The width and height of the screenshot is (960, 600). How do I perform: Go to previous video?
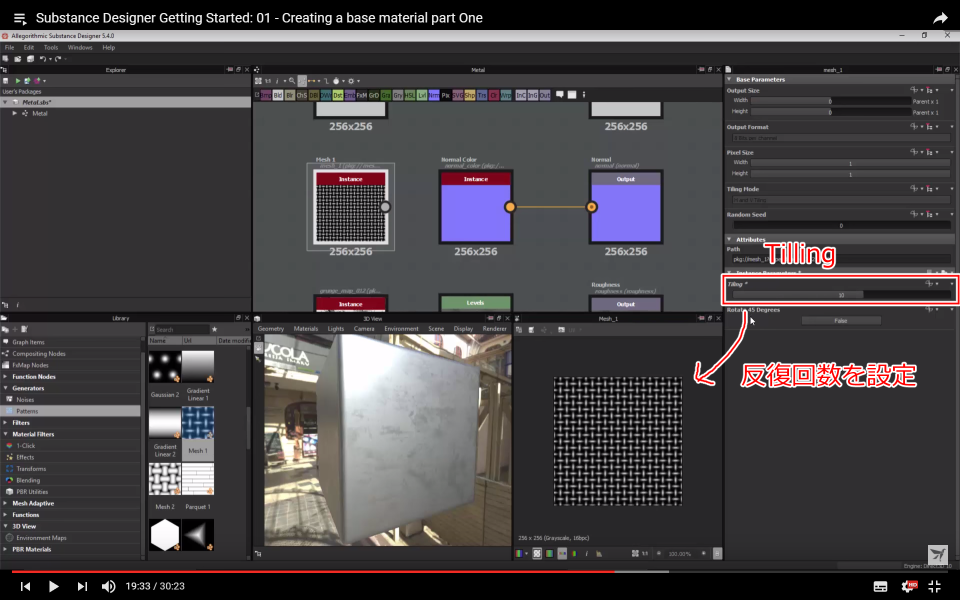pos(25,587)
